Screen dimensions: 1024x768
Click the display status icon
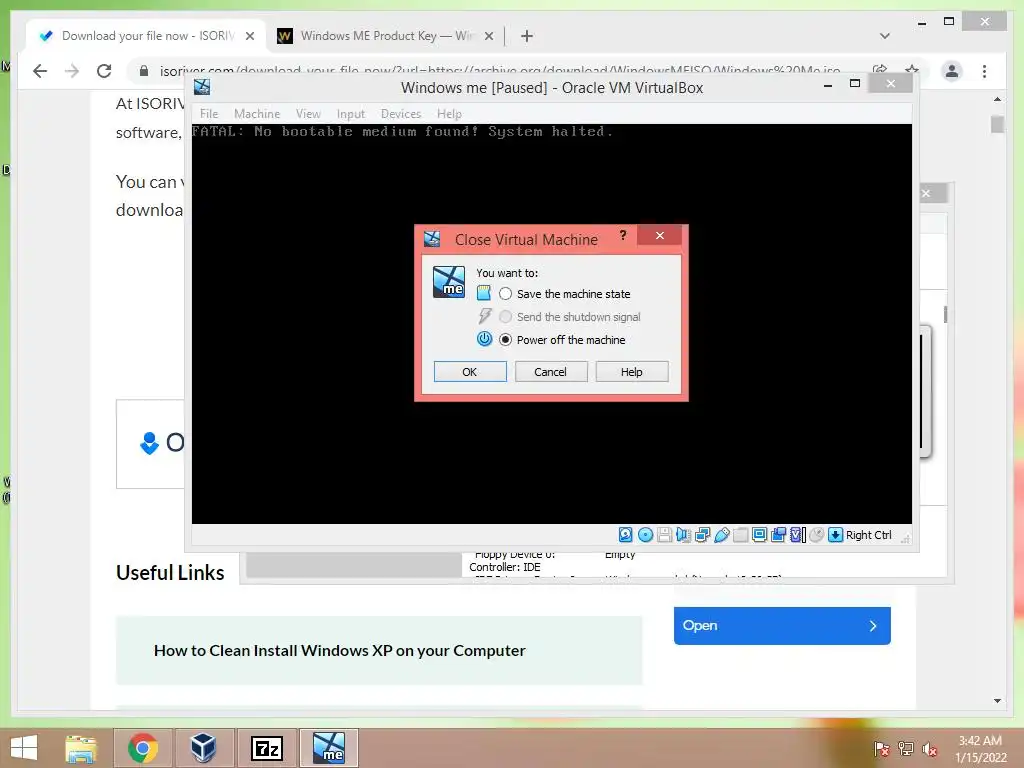(760, 535)
